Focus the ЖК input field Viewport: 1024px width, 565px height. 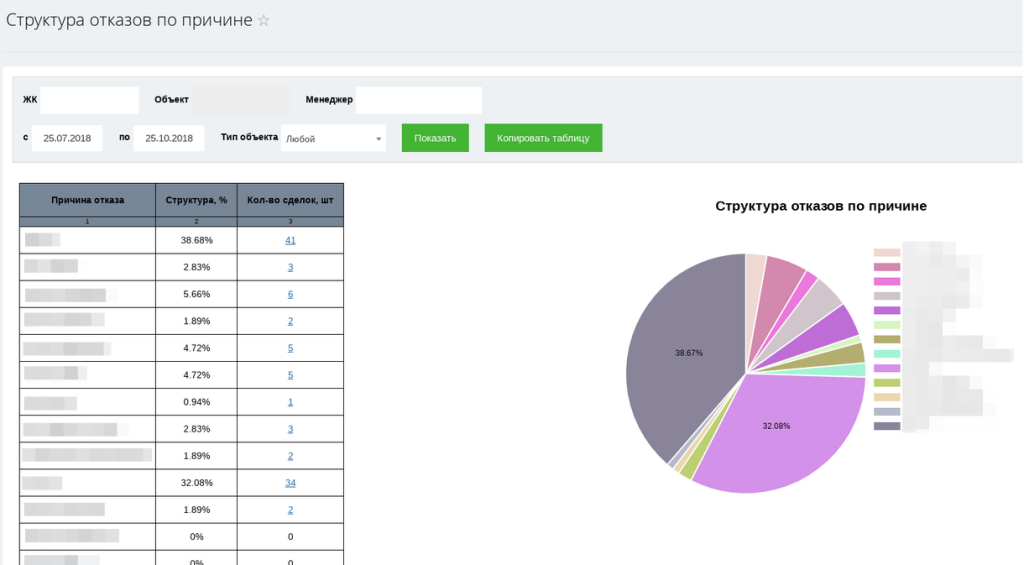point(89,100)
